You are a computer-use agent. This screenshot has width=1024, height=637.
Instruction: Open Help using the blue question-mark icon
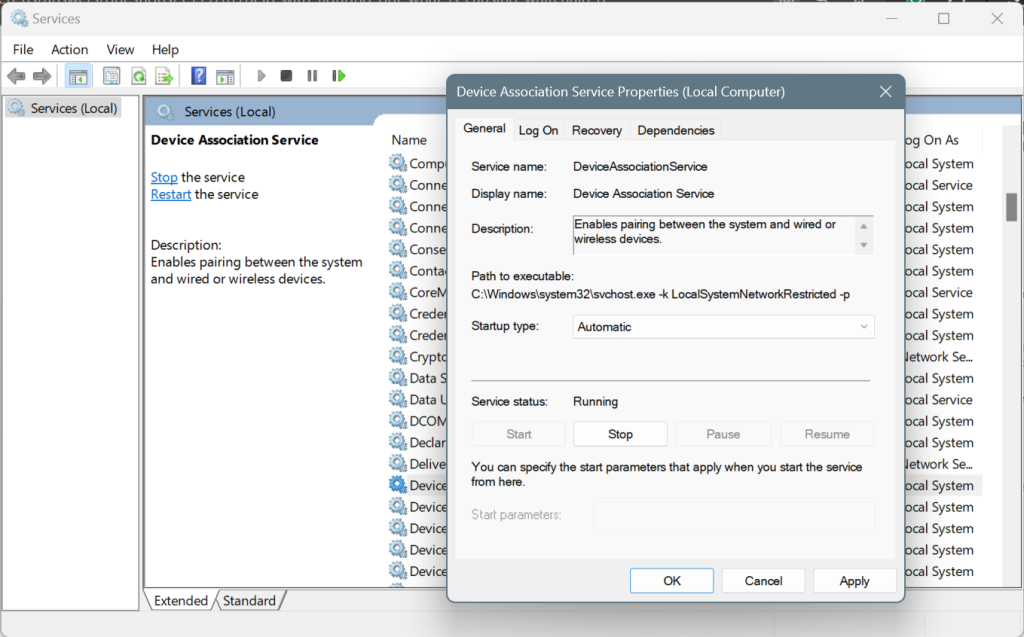[x=199, y=76]
